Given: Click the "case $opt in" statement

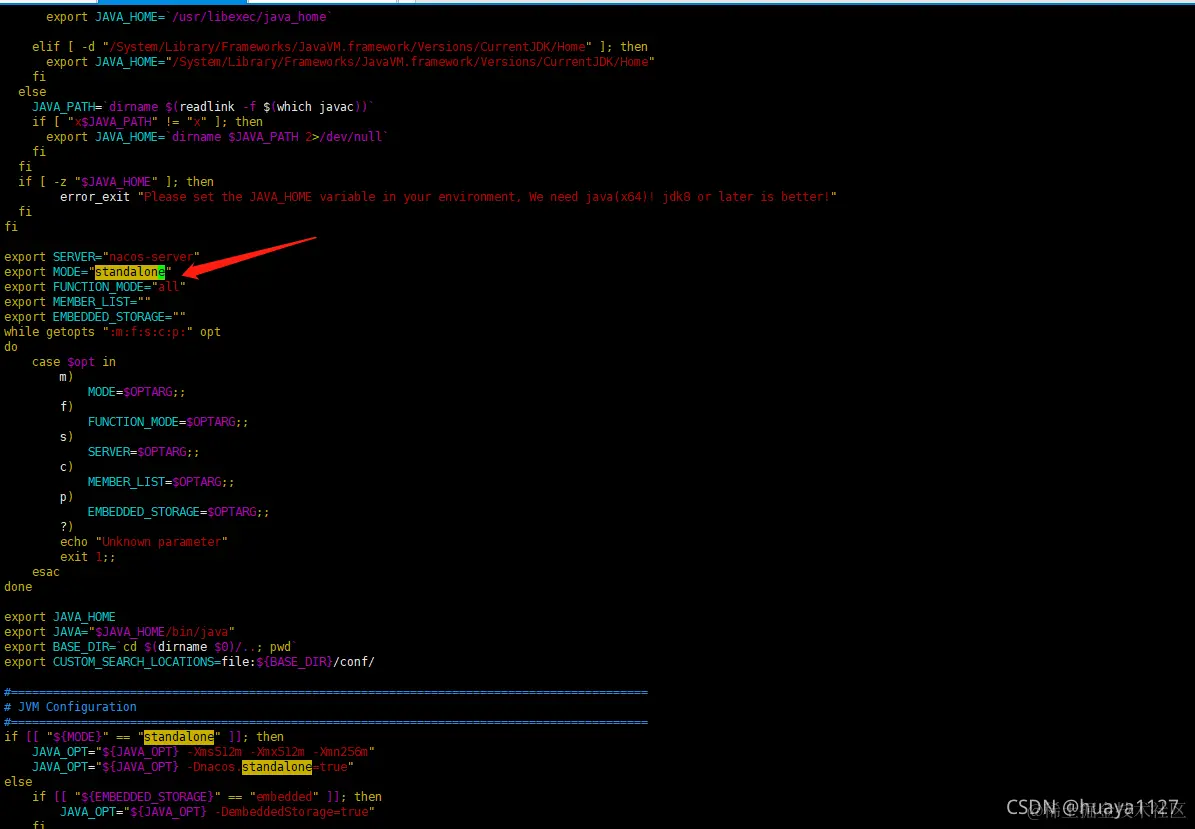Looking at the screenshot, I should (74, 362).
